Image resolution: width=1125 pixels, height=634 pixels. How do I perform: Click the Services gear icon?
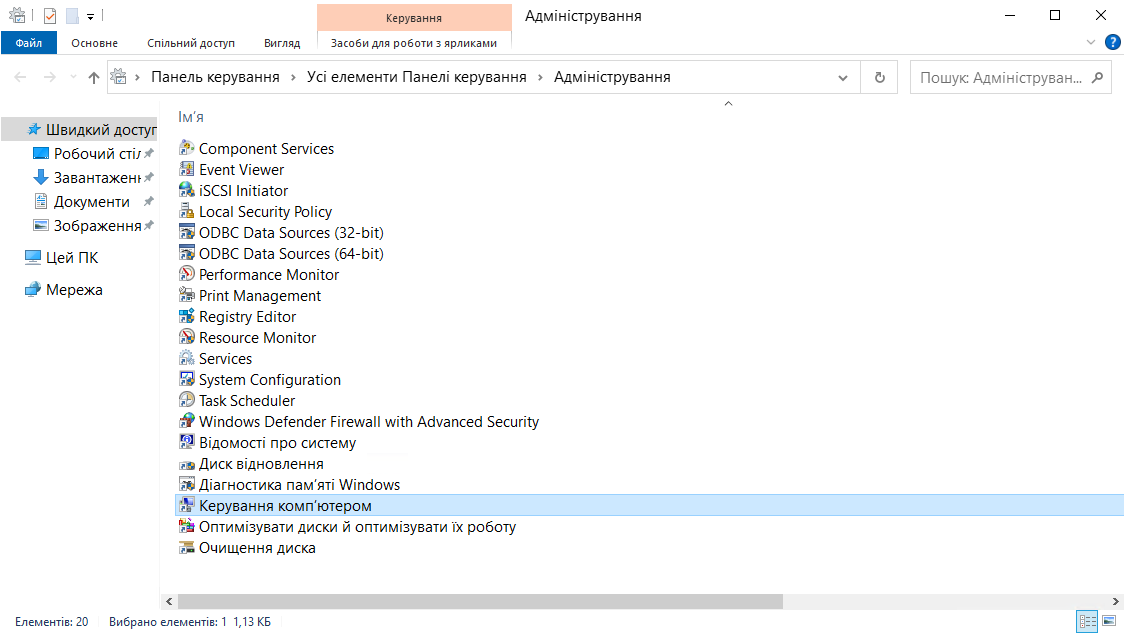point(186,358)
